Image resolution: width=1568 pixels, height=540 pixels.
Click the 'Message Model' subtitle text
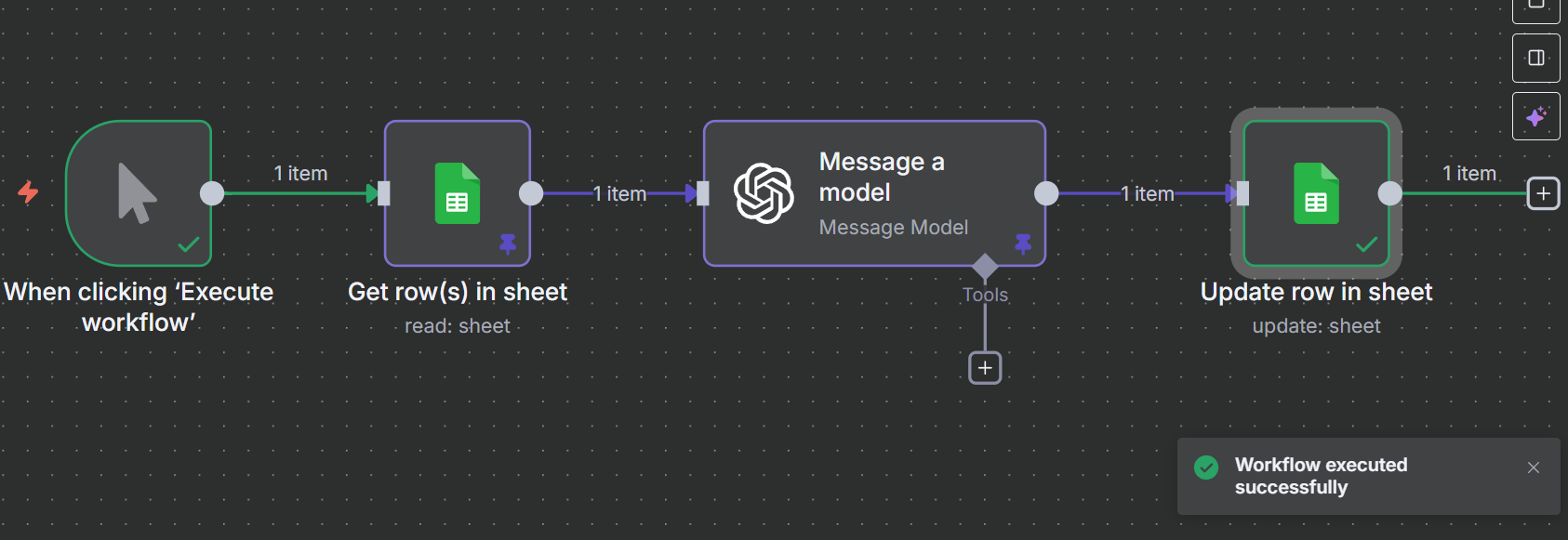[x=894, y=228]
